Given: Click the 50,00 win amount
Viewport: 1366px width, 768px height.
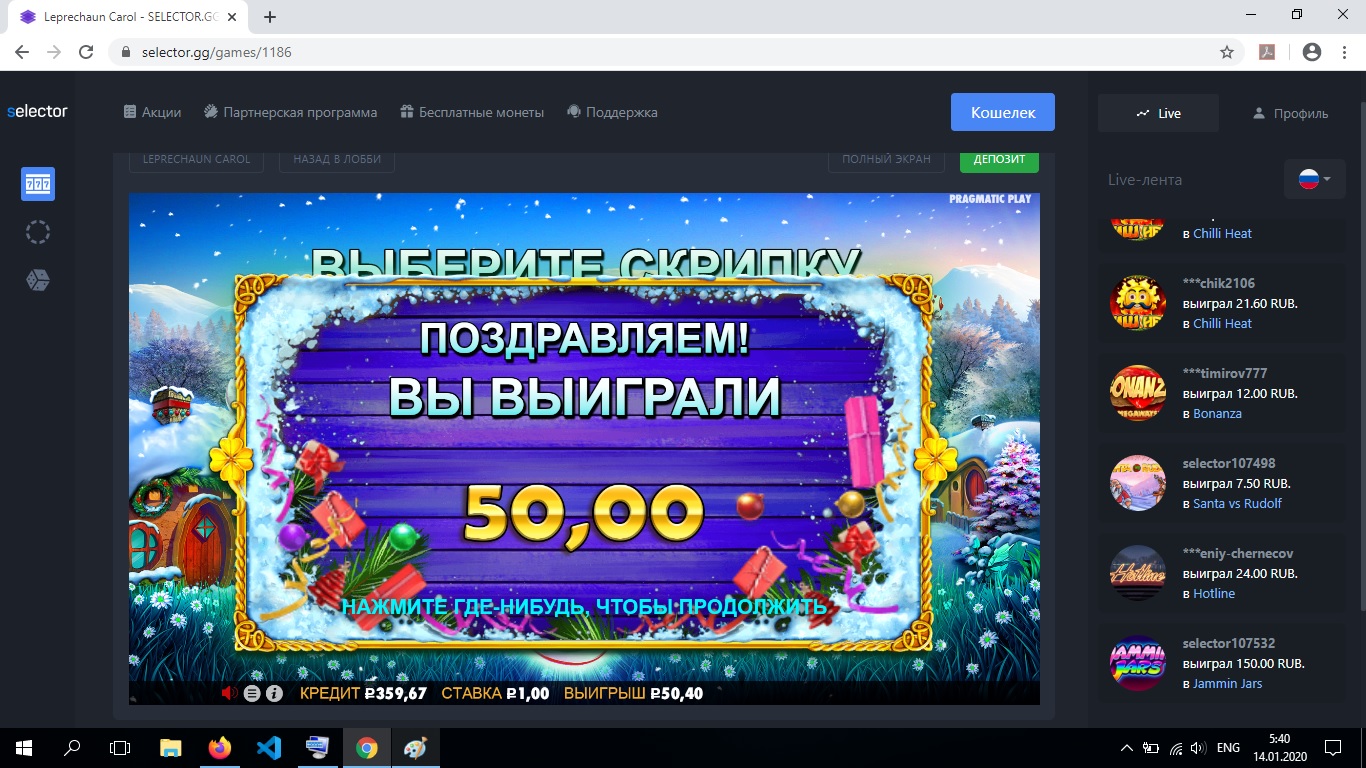Looking at the screenshot, I should (x=584, y=514).
